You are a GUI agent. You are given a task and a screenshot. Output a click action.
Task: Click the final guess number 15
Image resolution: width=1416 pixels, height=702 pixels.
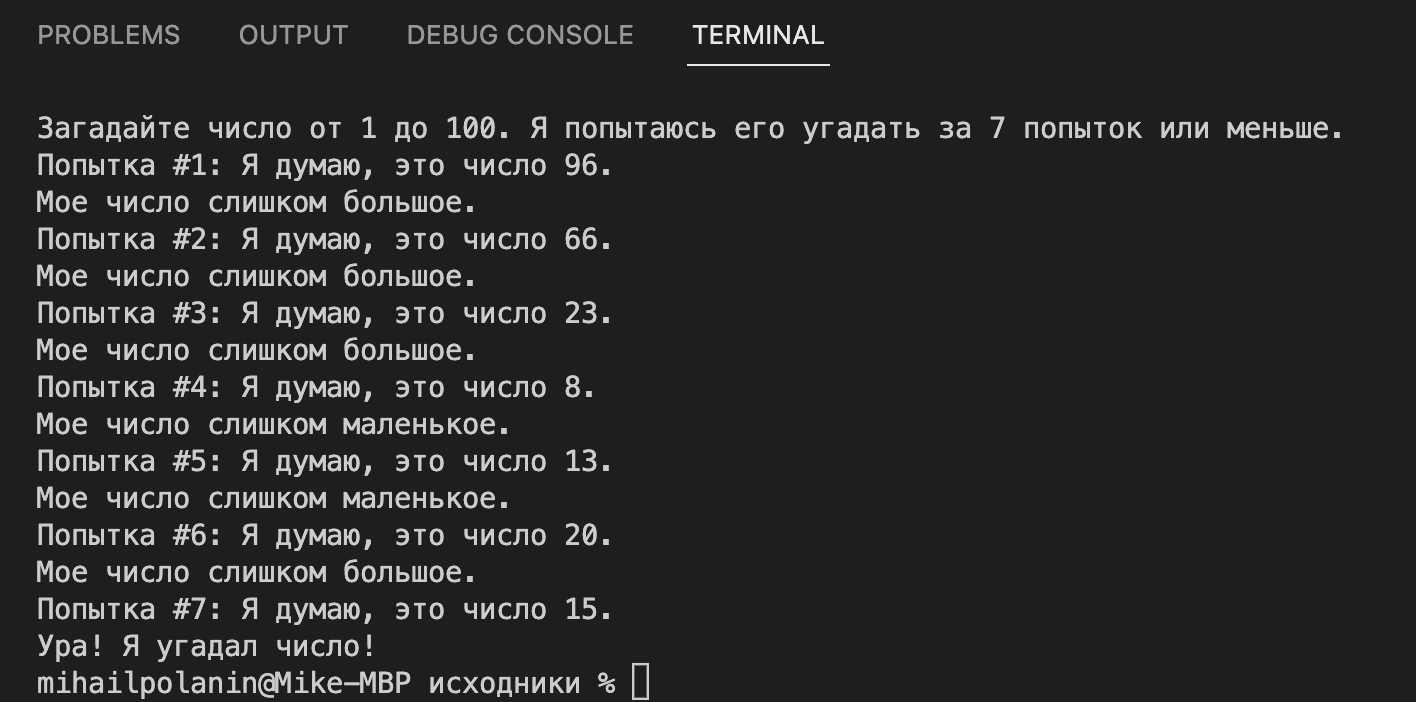pos(582,609)
